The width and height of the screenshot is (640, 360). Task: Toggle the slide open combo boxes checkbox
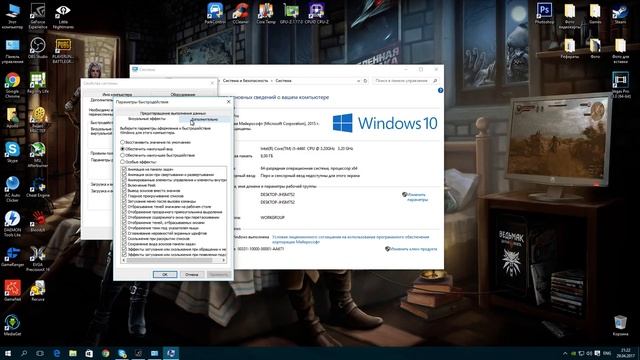click(124, 238)
